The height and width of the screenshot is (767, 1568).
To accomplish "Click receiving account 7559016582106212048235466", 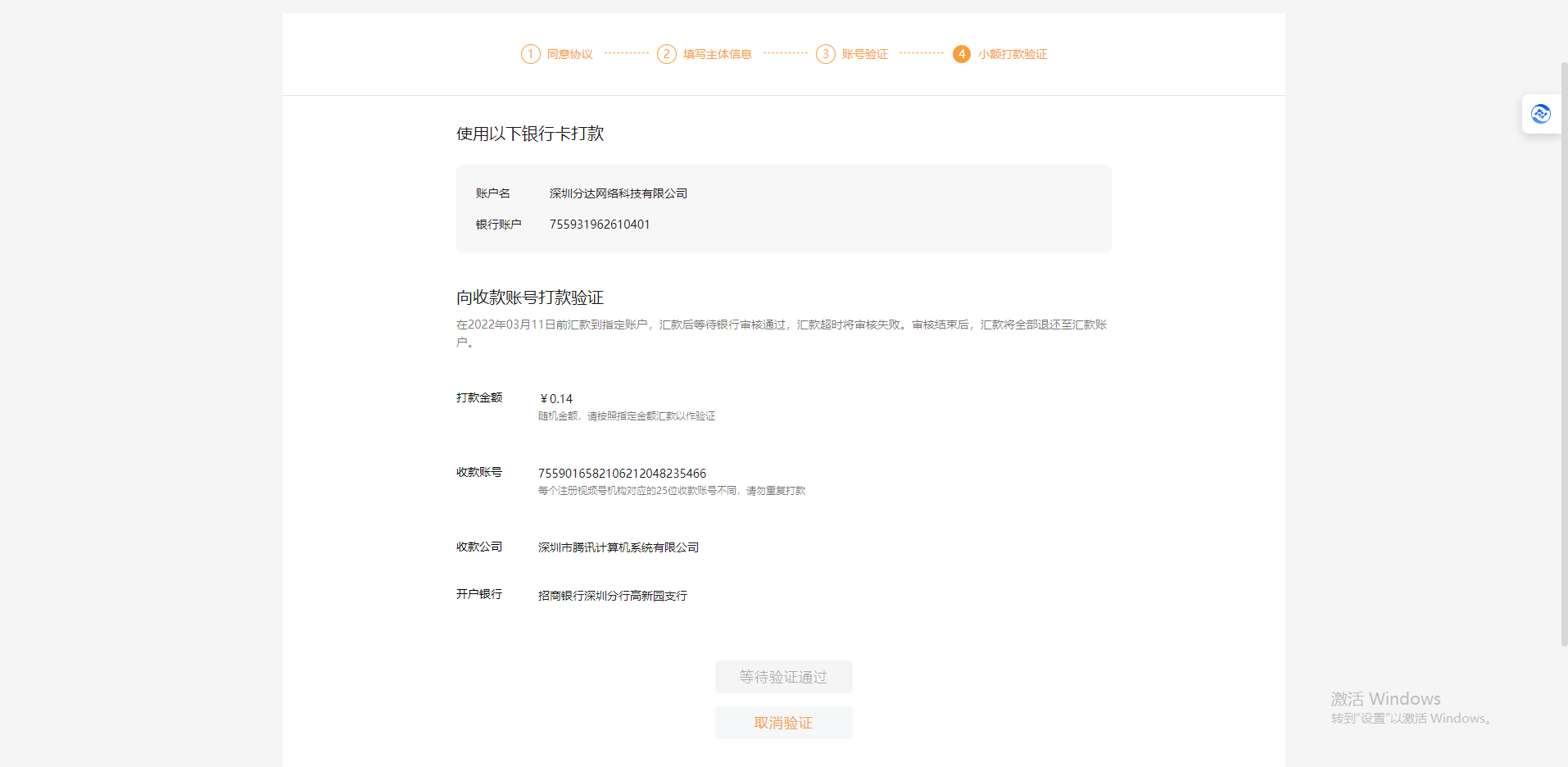I will coord(622,474).
